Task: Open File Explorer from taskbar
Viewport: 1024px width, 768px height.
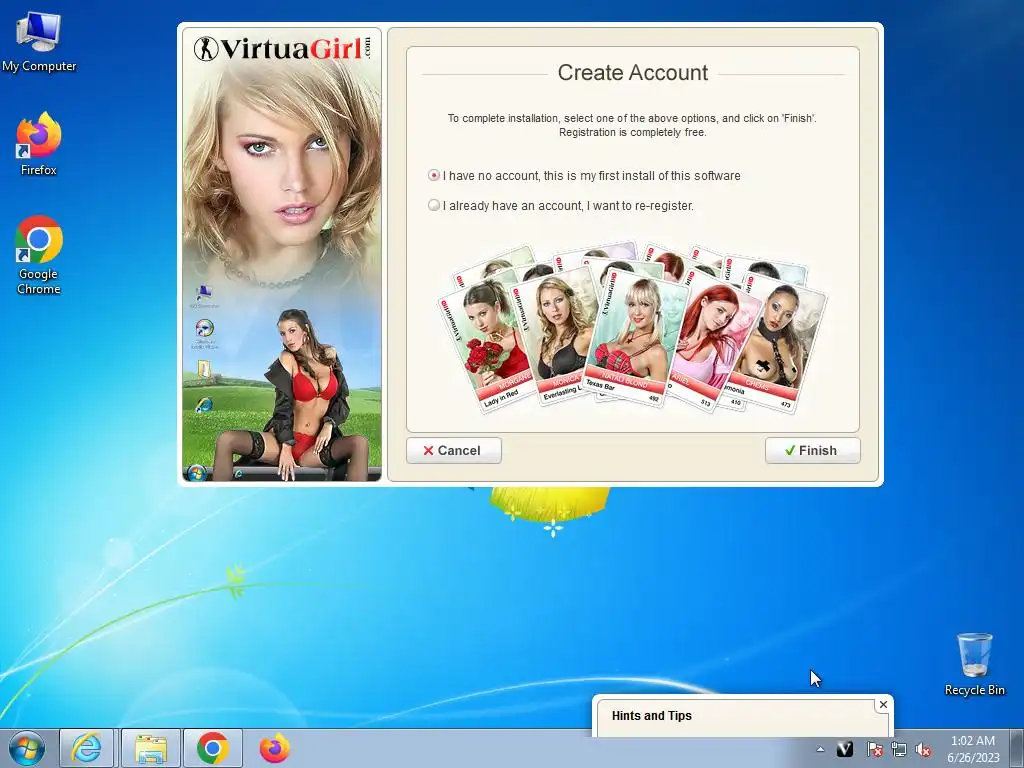Action: point(151,748)
